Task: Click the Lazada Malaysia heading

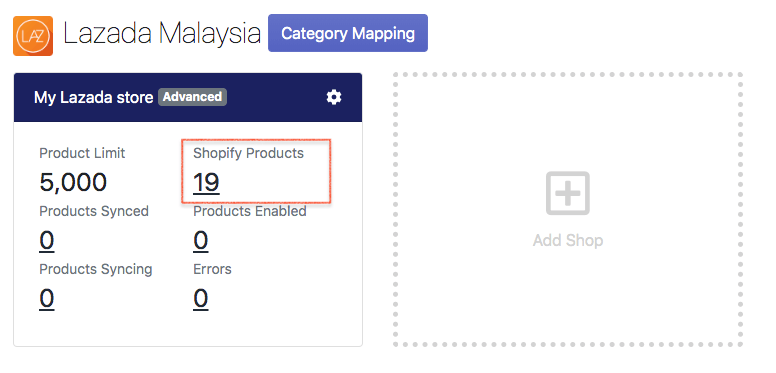Action: point(162,34)
